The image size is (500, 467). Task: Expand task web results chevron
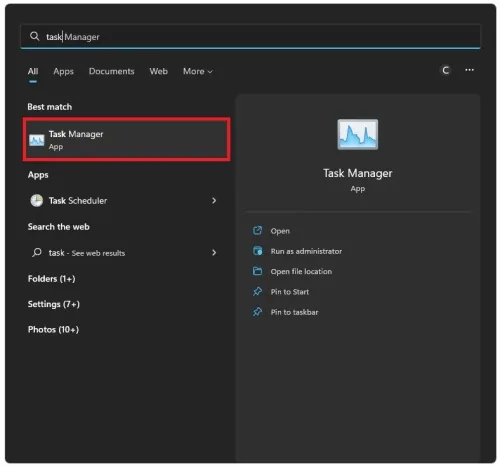click(214, 253)
